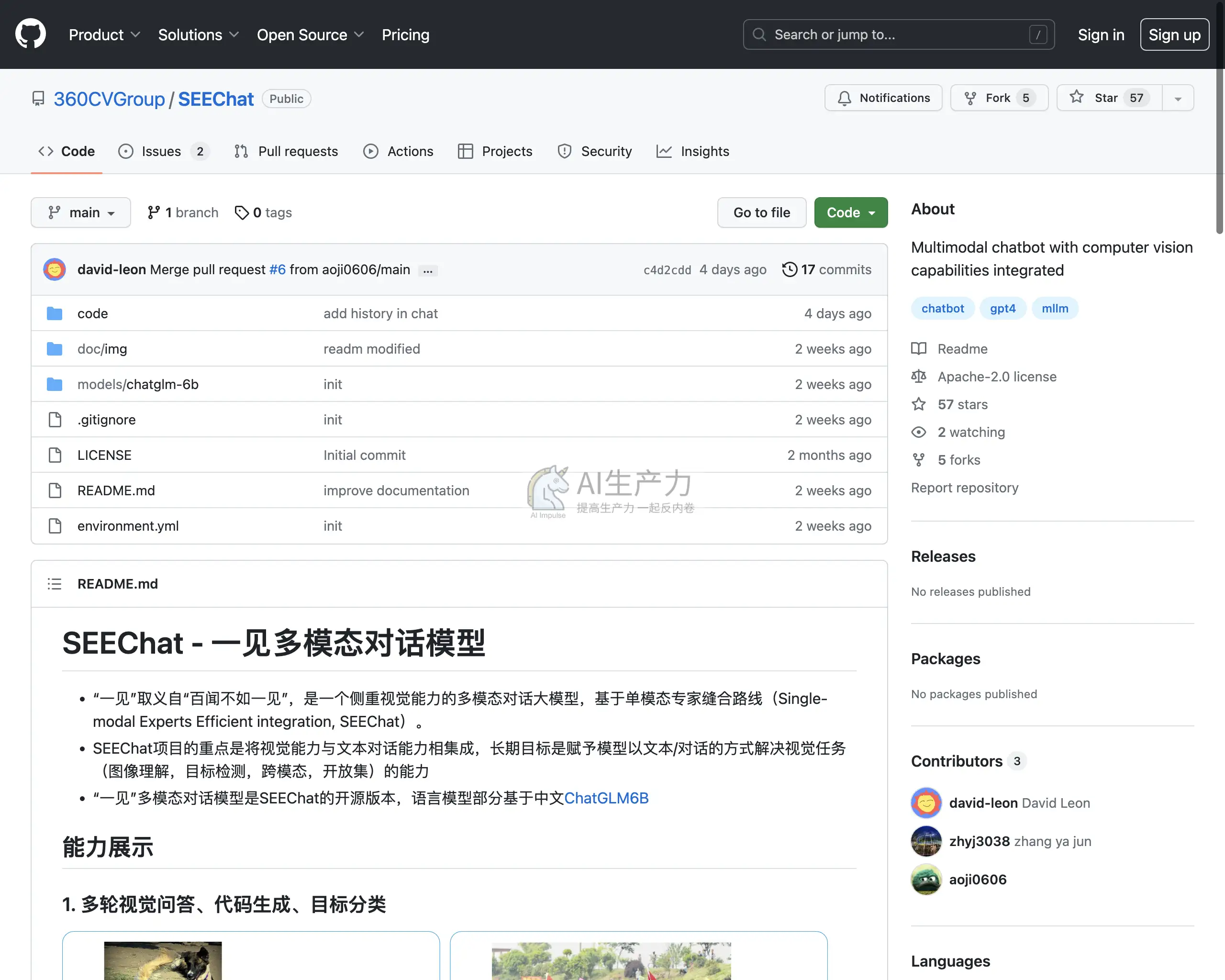Click the ChatGLM6B link in README

606,798
